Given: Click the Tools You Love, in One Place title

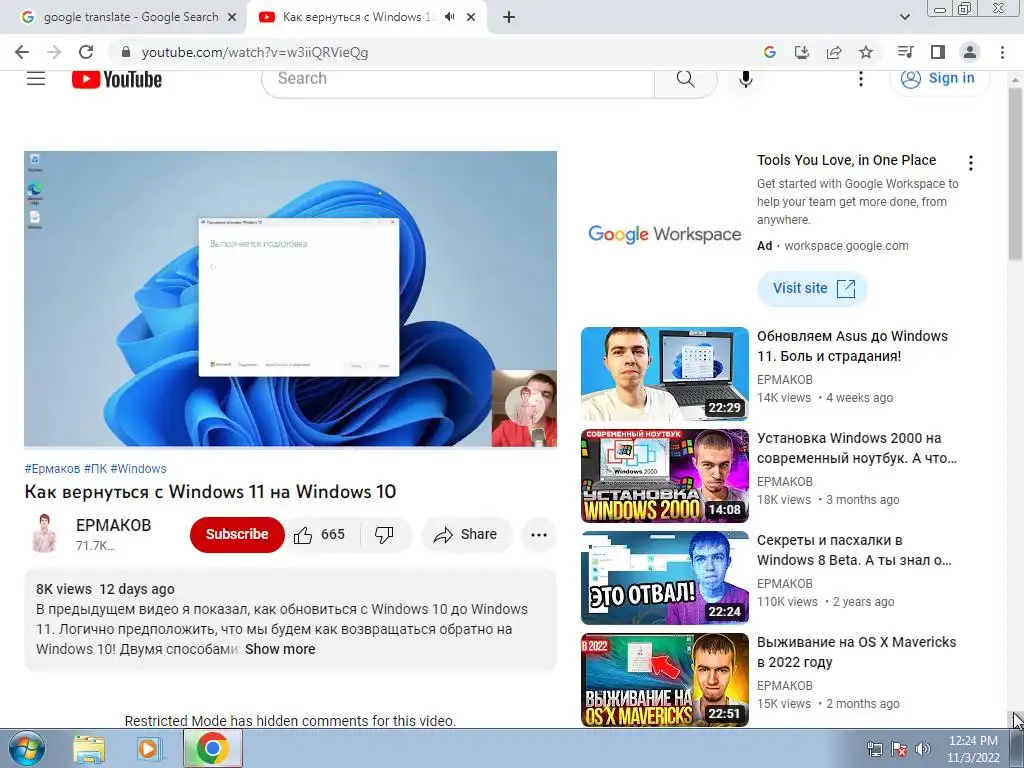Looking at the screenshot, I should 846,160.
